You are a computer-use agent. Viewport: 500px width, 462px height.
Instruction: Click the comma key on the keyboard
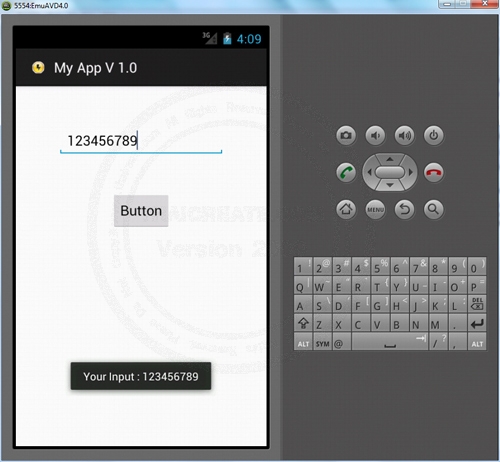(458, 342)
